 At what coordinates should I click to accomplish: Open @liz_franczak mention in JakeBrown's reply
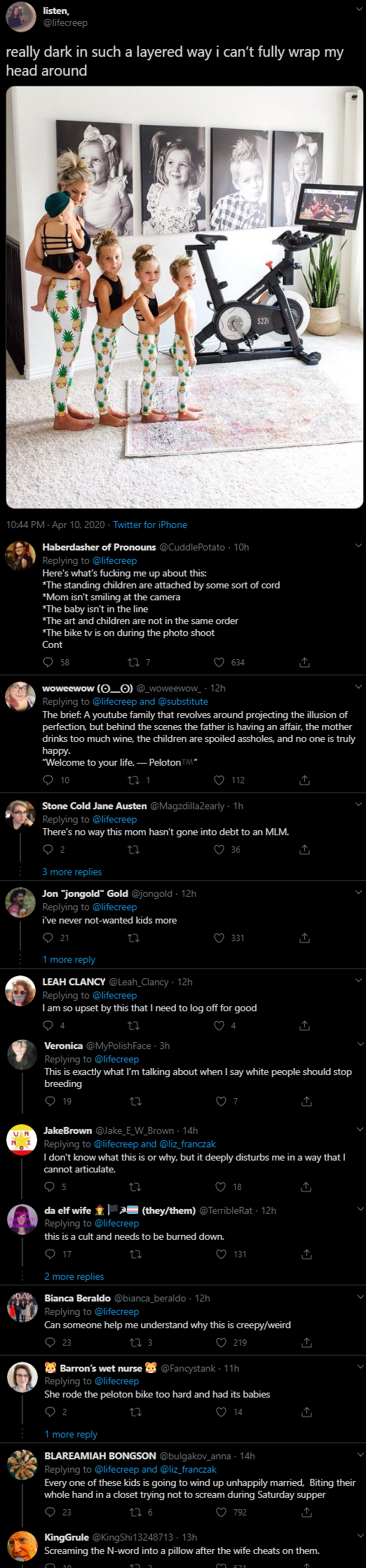point(188,1144)
